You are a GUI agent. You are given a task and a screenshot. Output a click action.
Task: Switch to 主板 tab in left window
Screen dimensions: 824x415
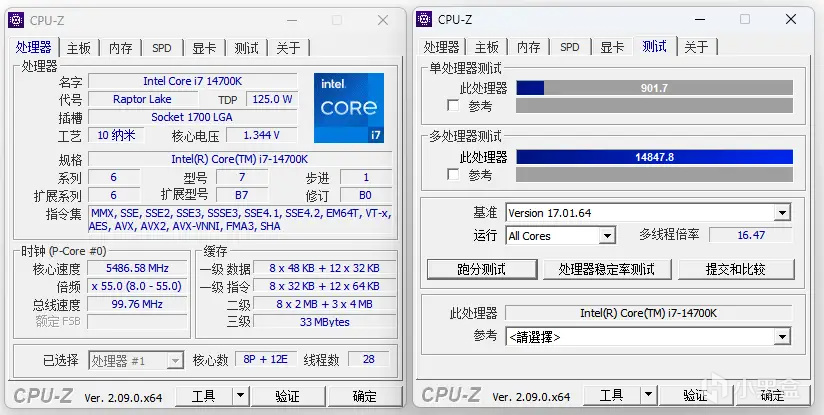click(x=79, y=48)
